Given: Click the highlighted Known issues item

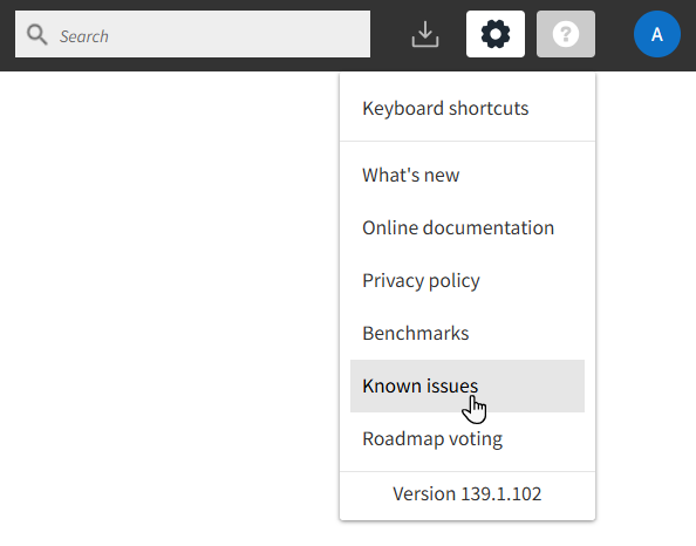Looking at the screenshot, I should [x=420, y=386].
